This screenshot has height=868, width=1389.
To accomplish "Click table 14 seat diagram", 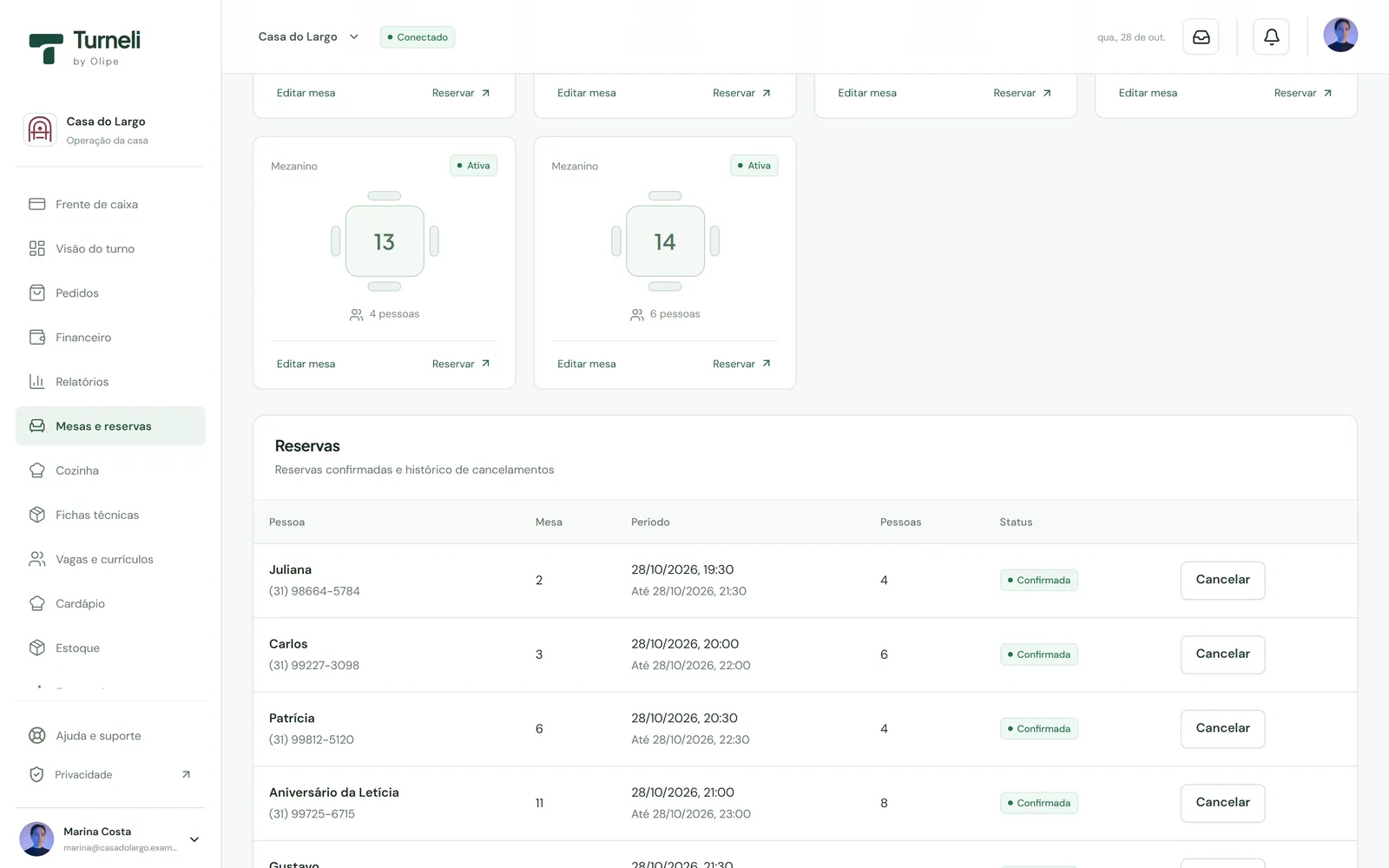I will coord(665,241).
